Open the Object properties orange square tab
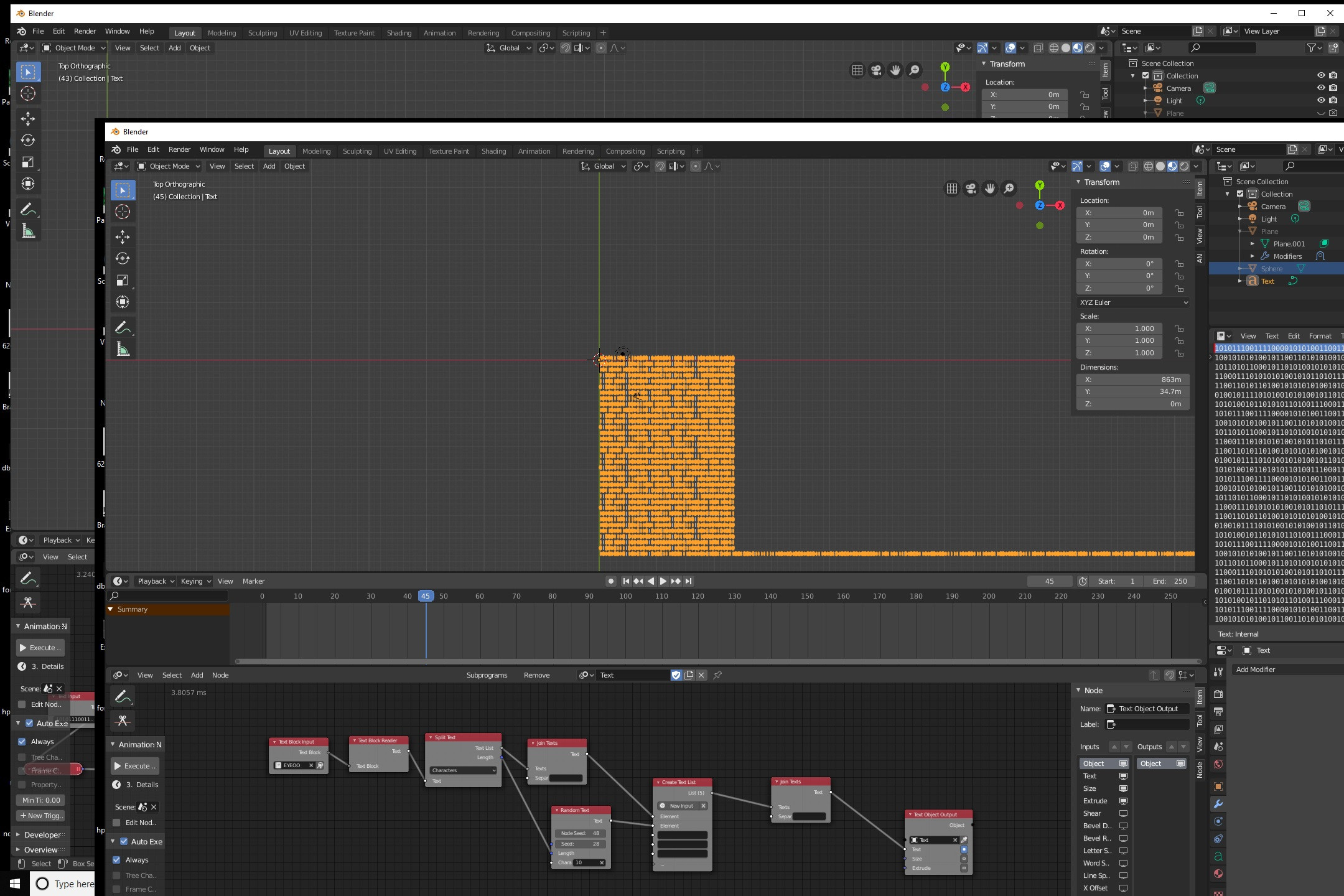Screen dimensions: 1344x896 pos(1218,786)
